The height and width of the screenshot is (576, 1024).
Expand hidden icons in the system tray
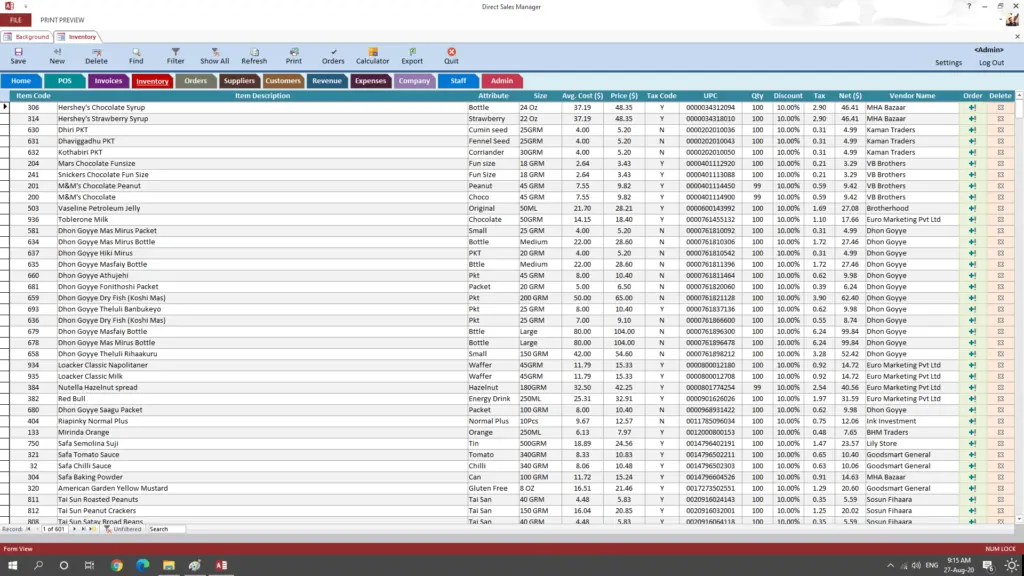[890, 565]
